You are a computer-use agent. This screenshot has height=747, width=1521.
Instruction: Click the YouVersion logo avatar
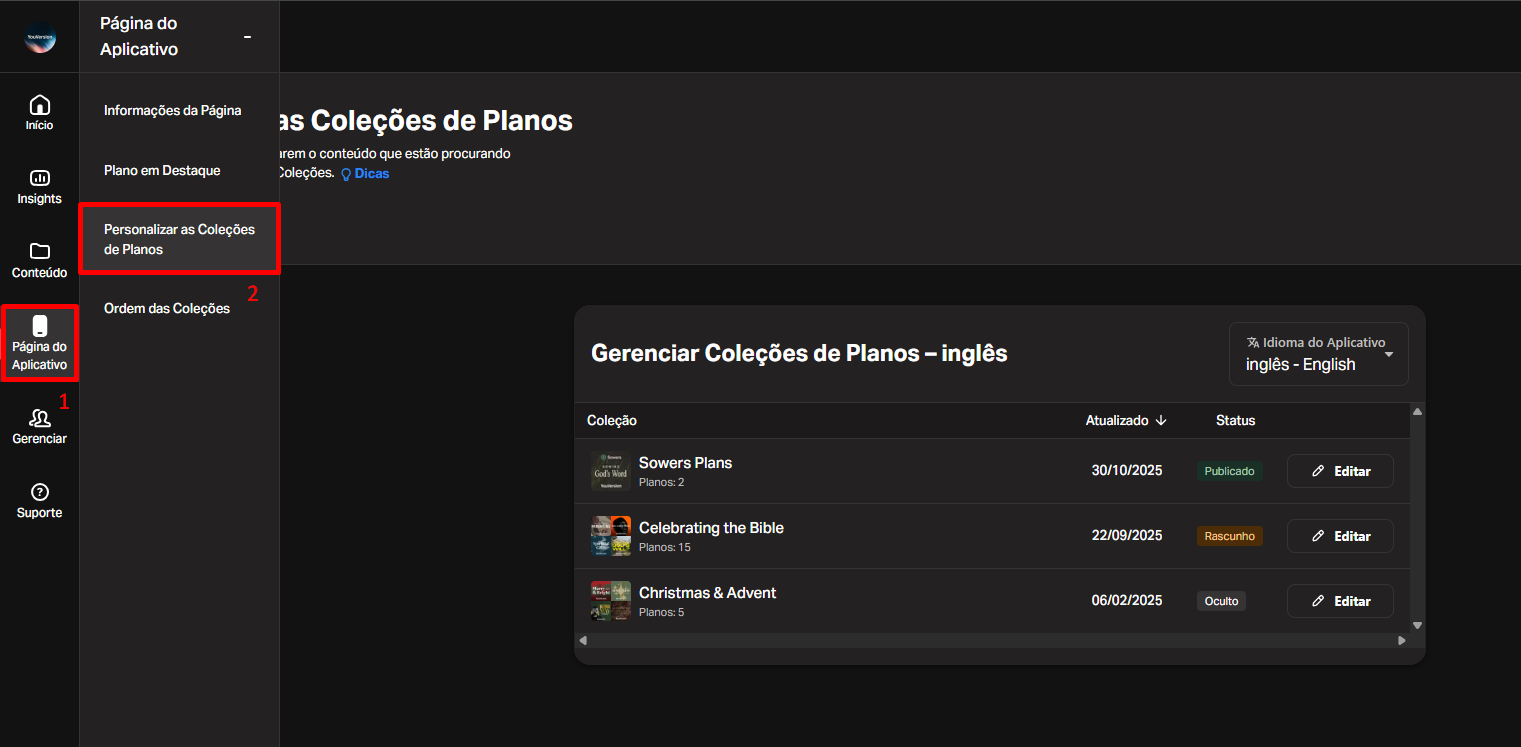click(x=40, y=37)
